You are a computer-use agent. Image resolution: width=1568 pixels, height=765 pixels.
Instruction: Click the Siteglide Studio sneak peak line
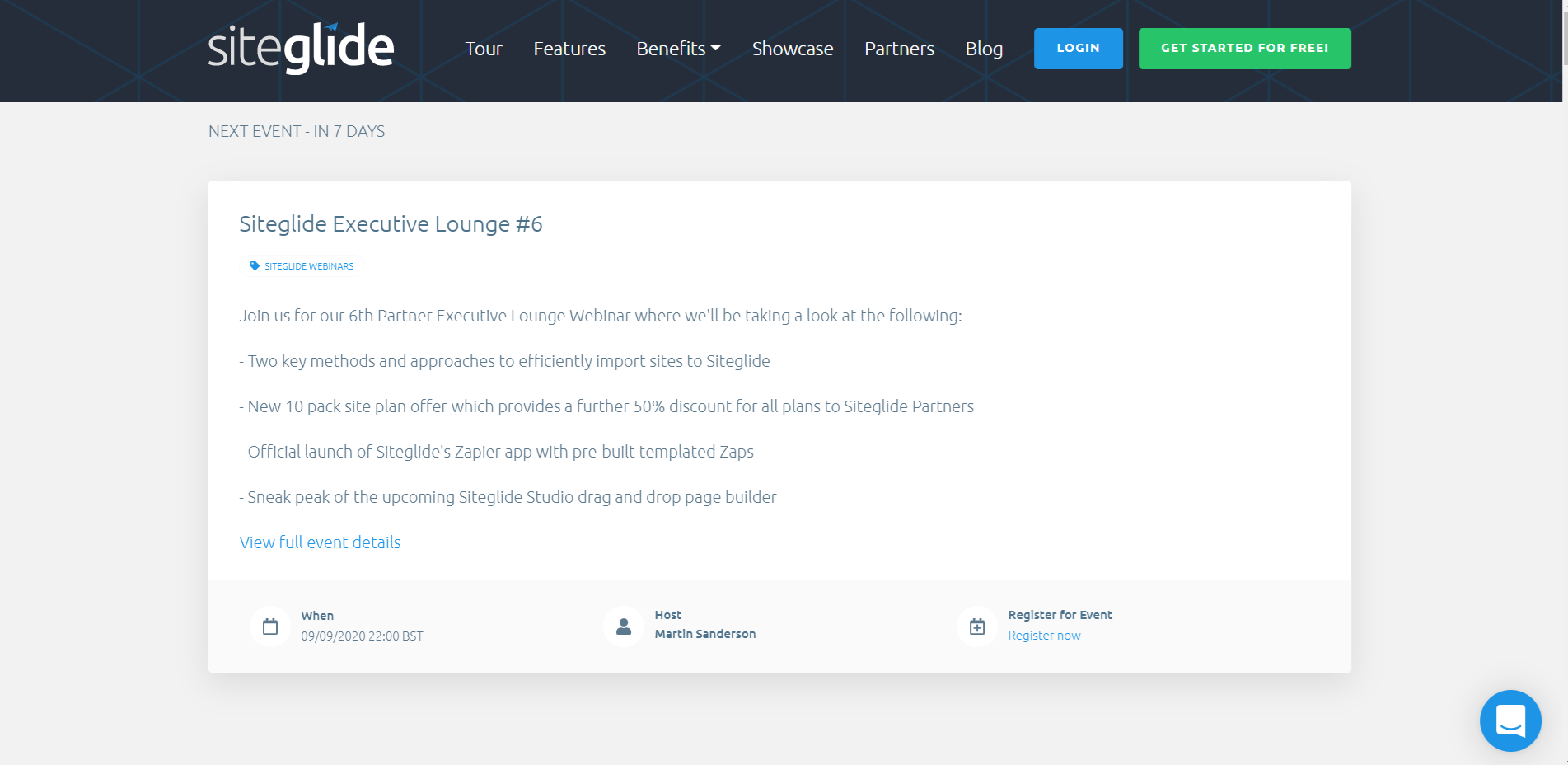508,497
